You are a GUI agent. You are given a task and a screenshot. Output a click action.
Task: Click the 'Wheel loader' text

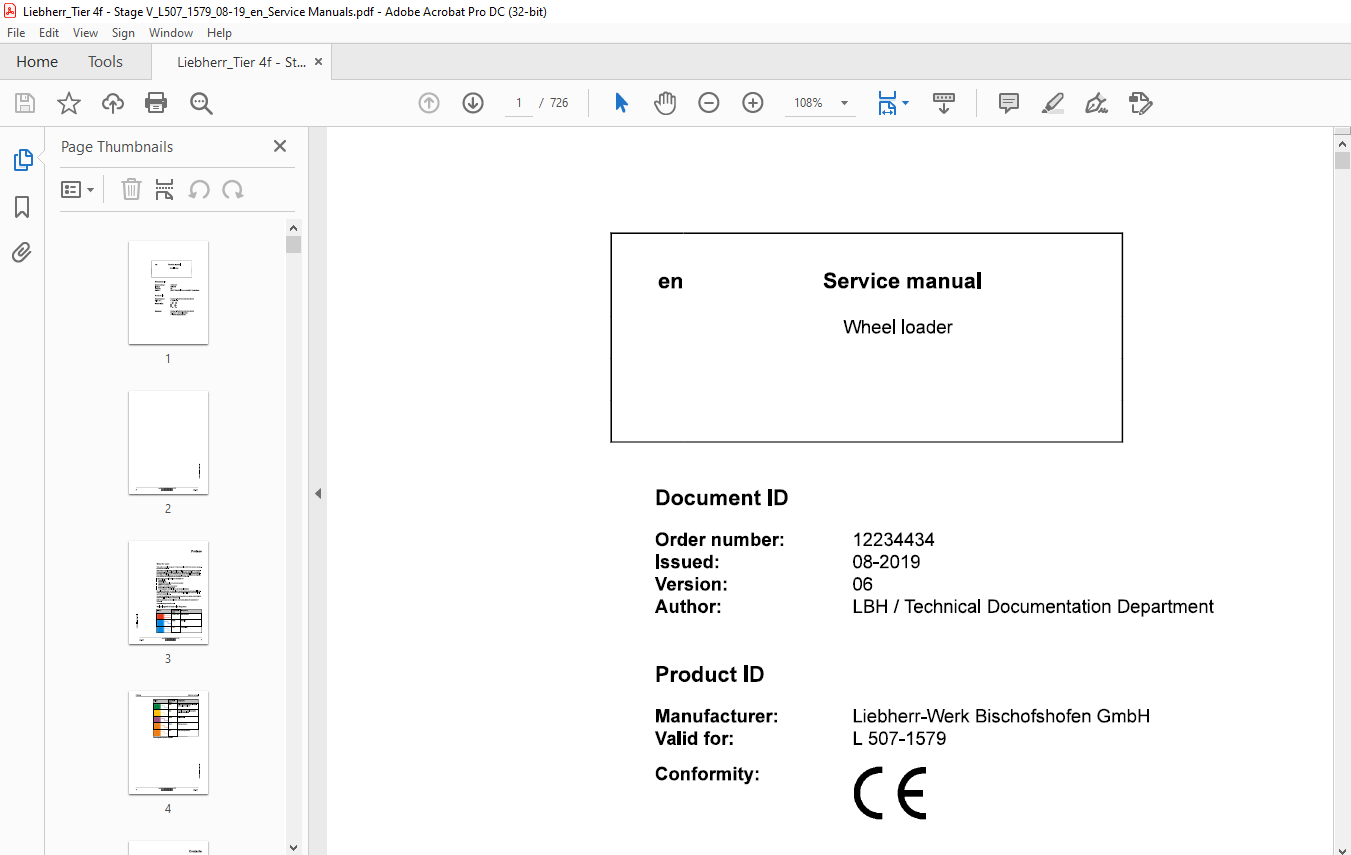[898, 327]
